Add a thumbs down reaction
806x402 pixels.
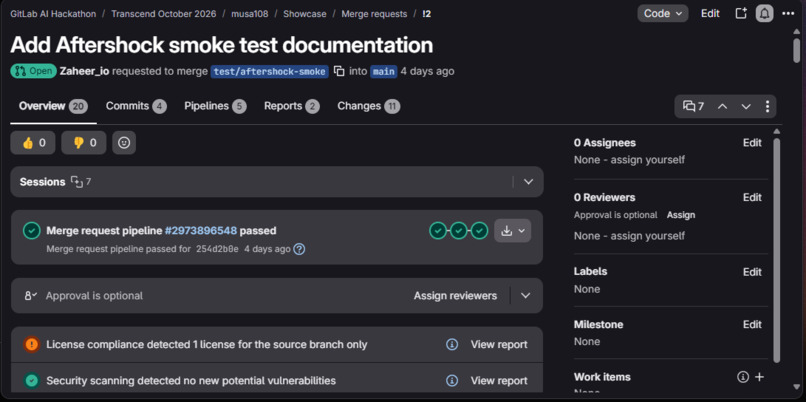(x=84, y=143)
